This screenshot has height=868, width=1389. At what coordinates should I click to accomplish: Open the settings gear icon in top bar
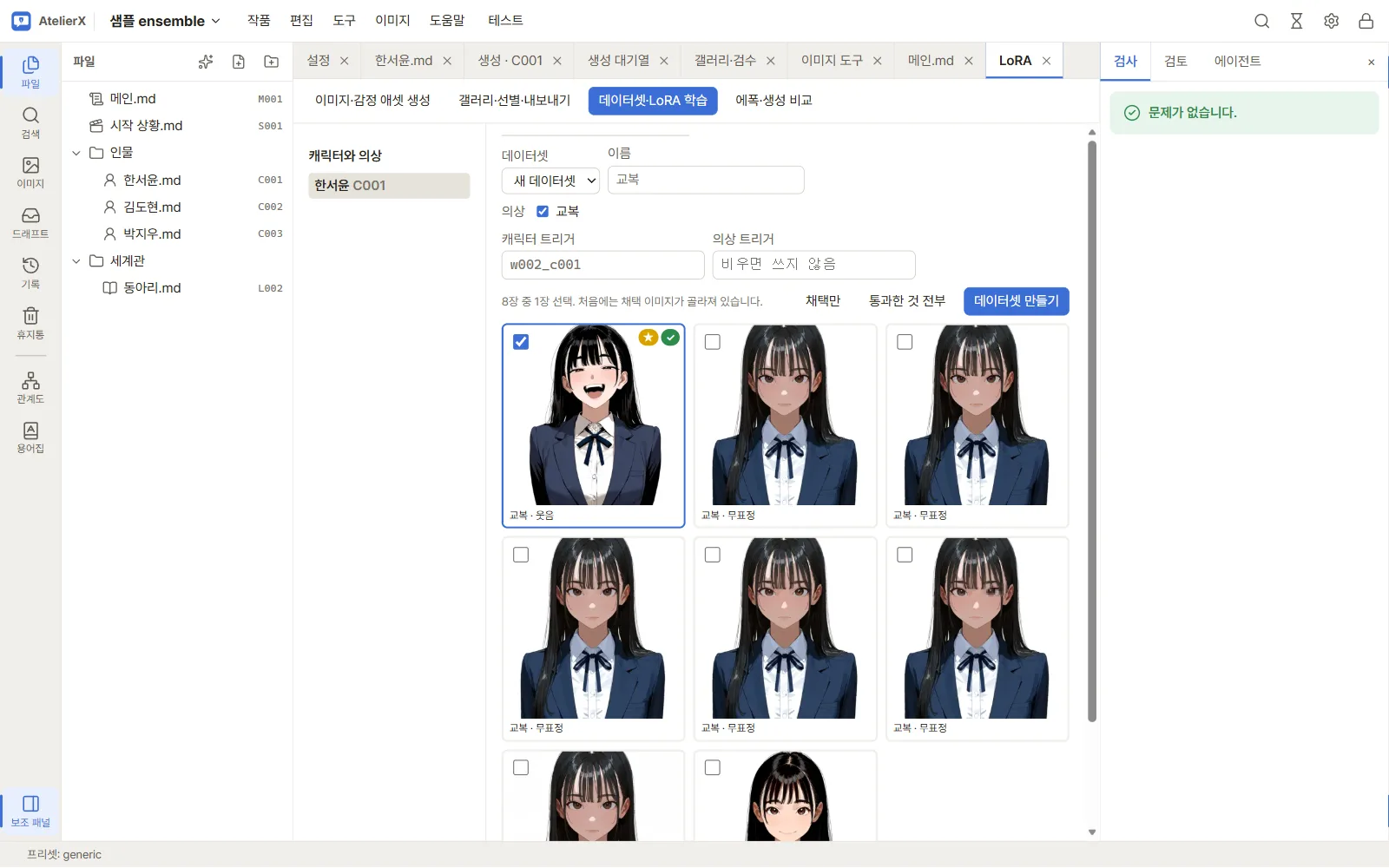(1331, 21)
